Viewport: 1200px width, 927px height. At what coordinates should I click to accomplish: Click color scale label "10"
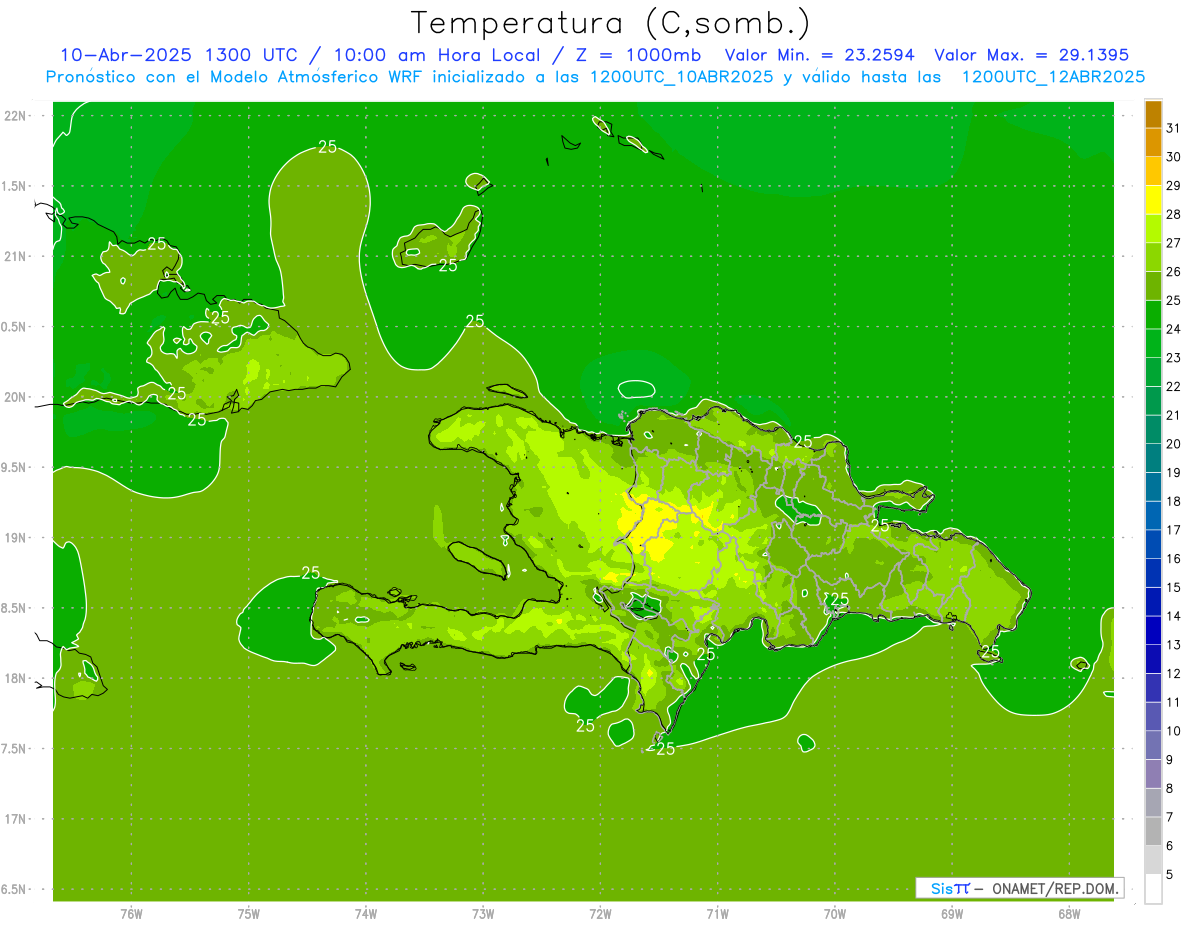click(1174, 731)
